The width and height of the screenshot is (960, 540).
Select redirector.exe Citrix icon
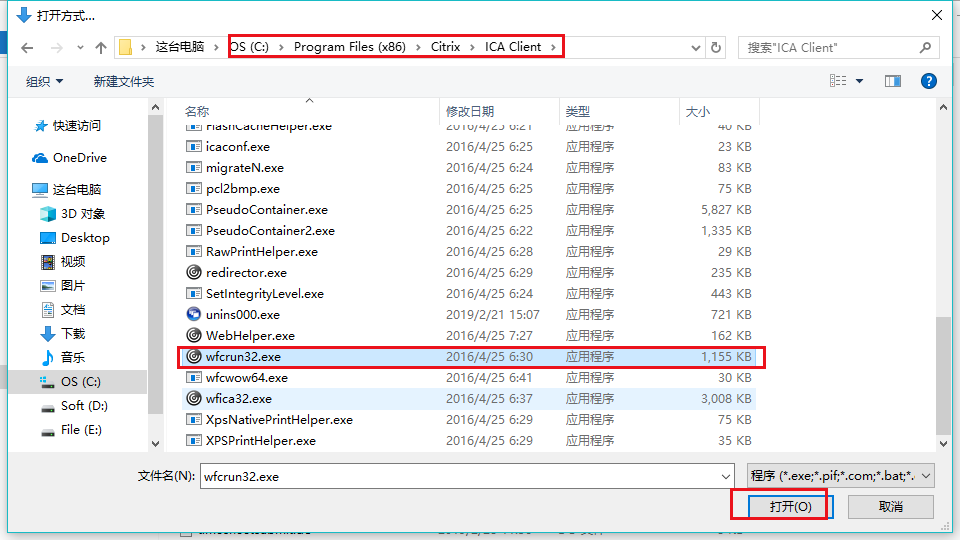point(193,272)
